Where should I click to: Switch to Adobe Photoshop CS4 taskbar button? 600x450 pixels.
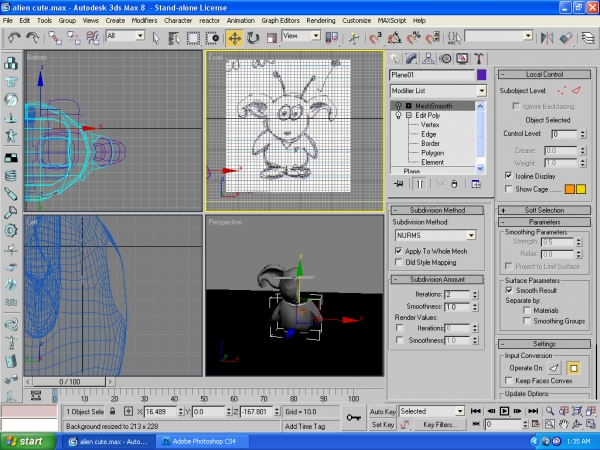[x=204, y=441]
